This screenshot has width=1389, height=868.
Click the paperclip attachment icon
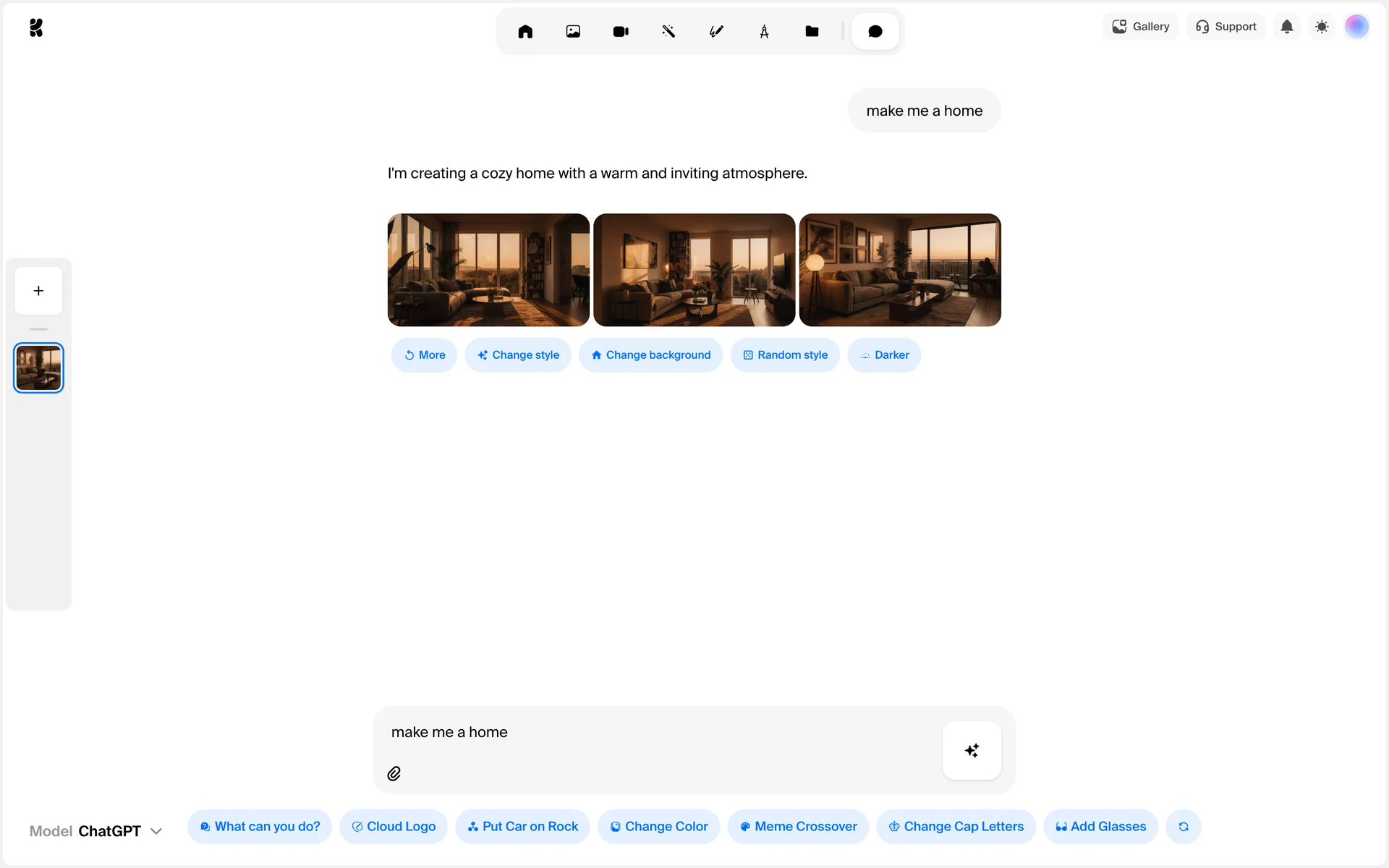pyautogui.click(x=394, y=774)
